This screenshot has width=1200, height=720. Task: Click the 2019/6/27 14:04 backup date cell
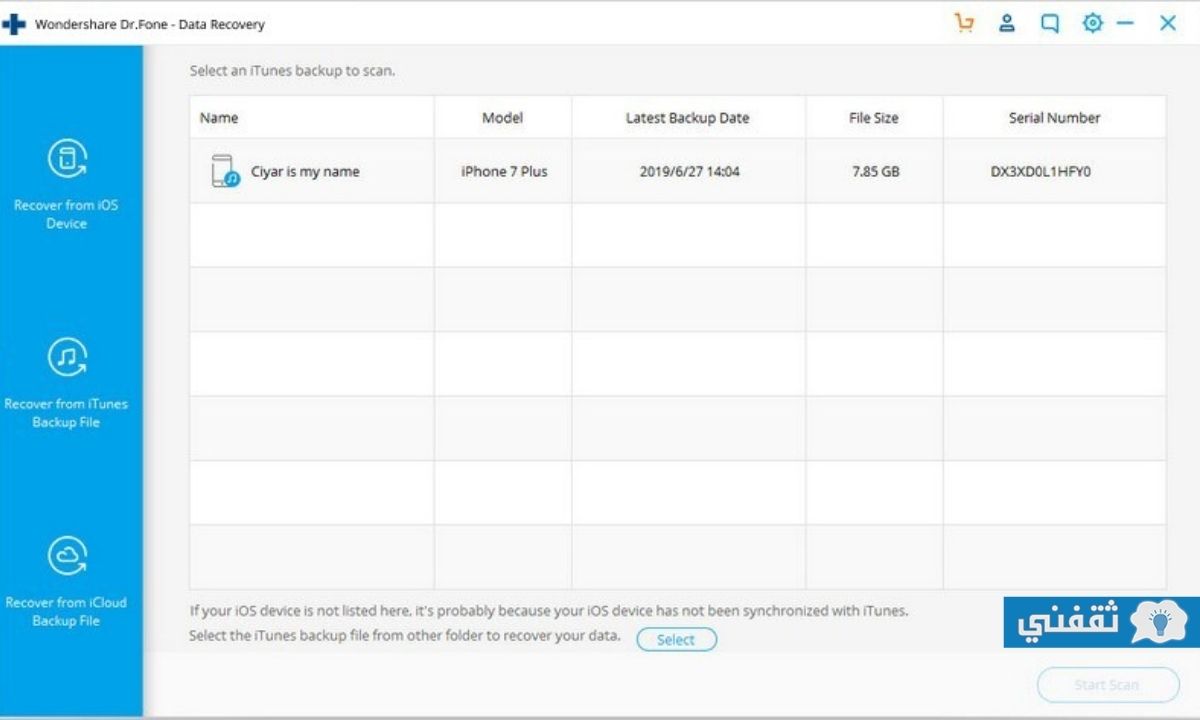click(689, 171)
